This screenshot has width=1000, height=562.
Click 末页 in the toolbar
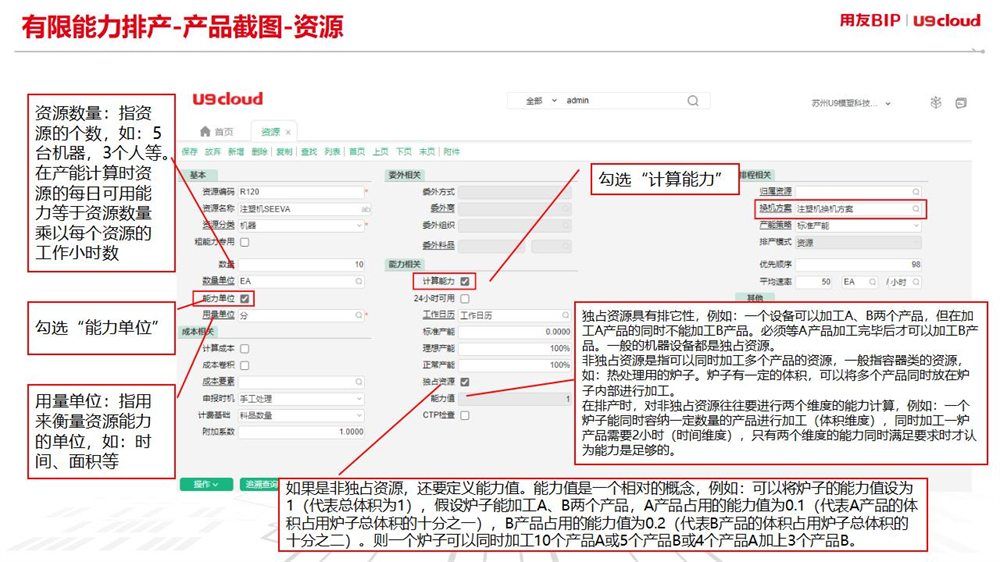pos(427,152)
